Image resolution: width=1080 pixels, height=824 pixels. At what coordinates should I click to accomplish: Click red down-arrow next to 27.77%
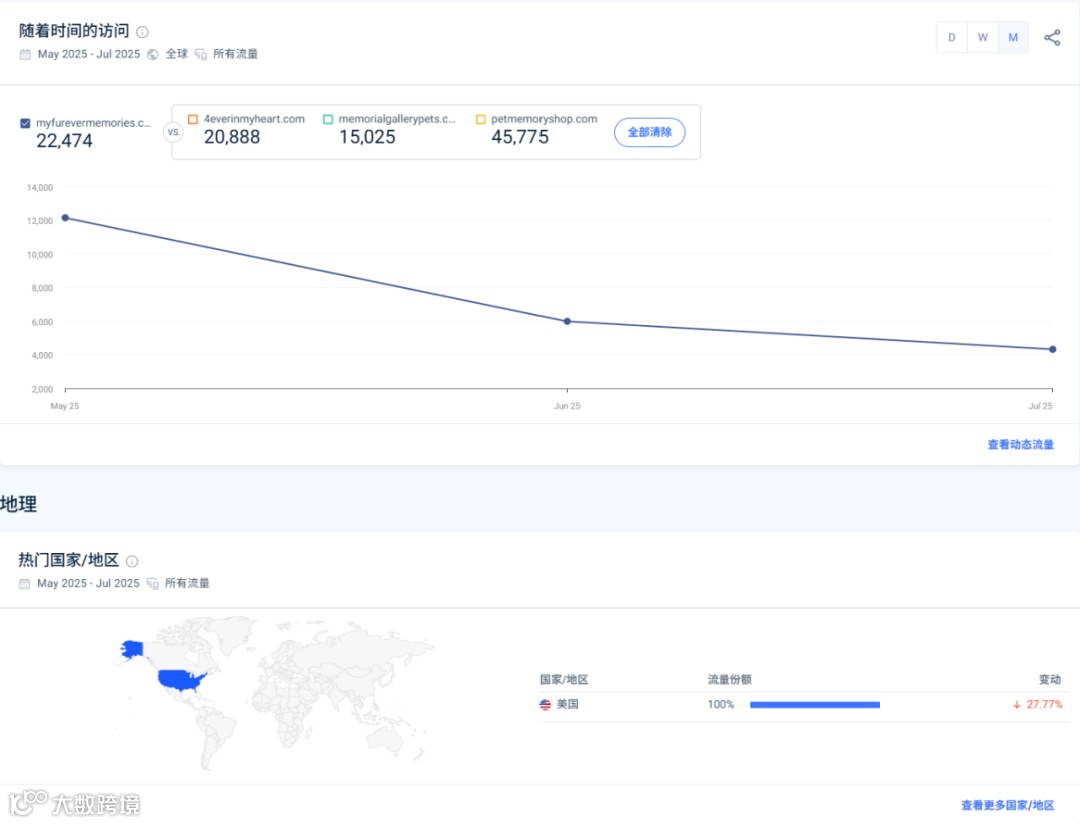1017,704
